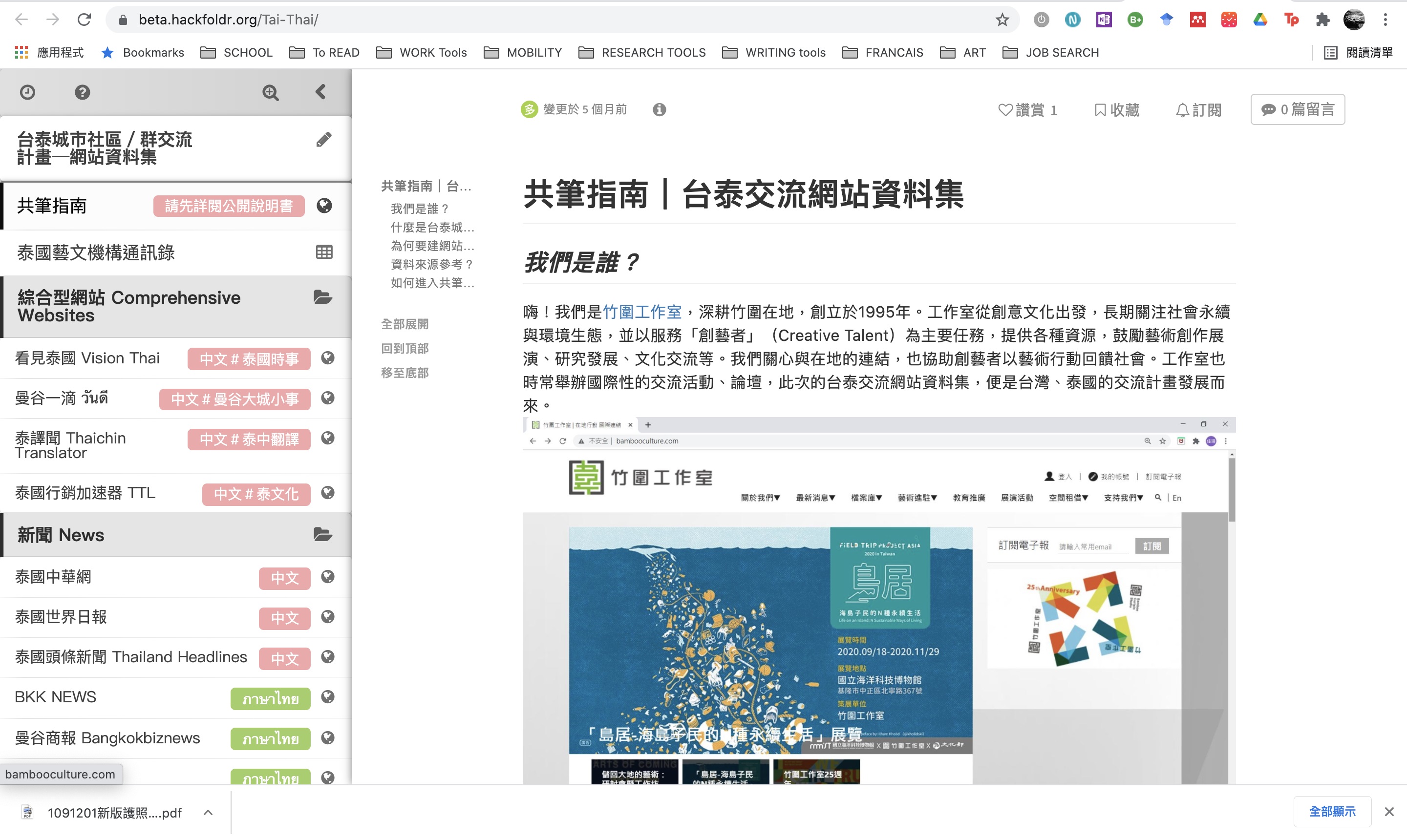Click 全部展開 to expand all
The image size is (1407, 840).
click(x=405, y=324)
